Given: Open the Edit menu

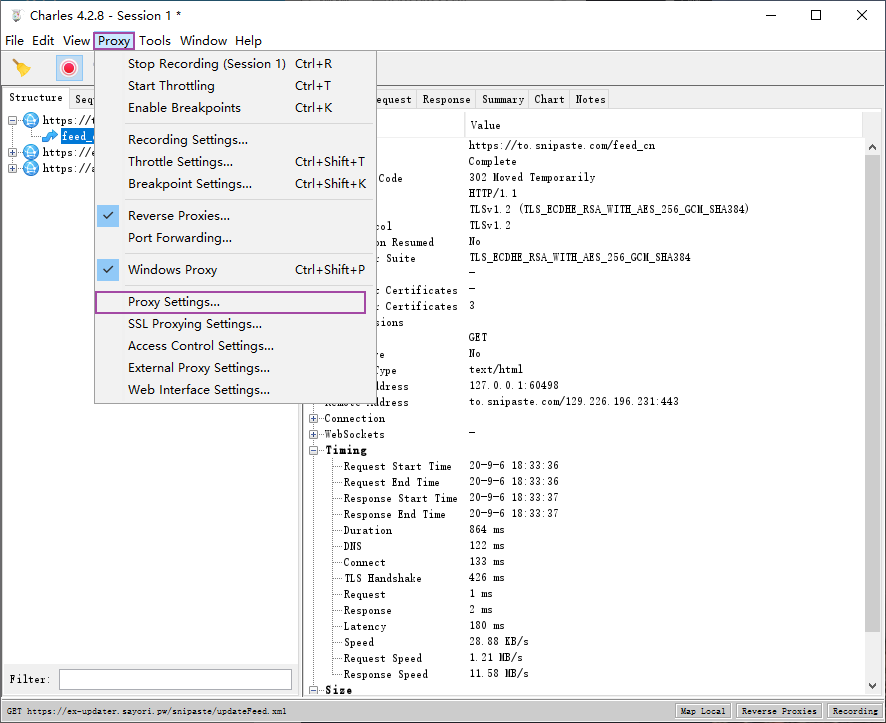Looking at the screenshot, I should coord(43,41).
